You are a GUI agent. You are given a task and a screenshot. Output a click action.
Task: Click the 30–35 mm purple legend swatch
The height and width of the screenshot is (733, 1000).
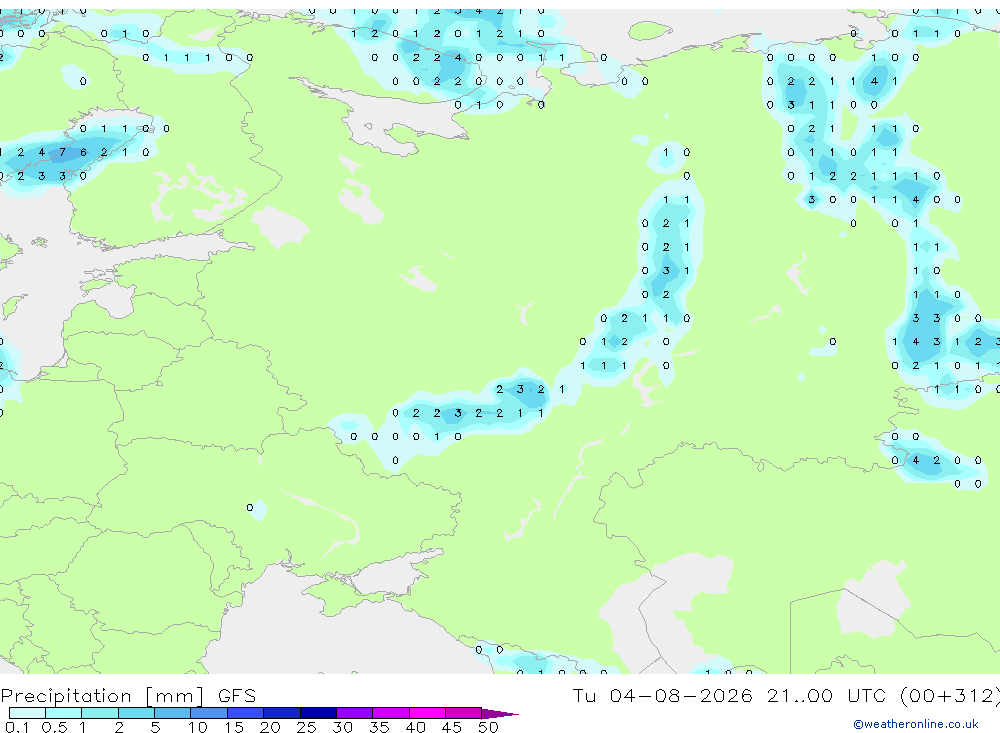[x=354, y=713]
